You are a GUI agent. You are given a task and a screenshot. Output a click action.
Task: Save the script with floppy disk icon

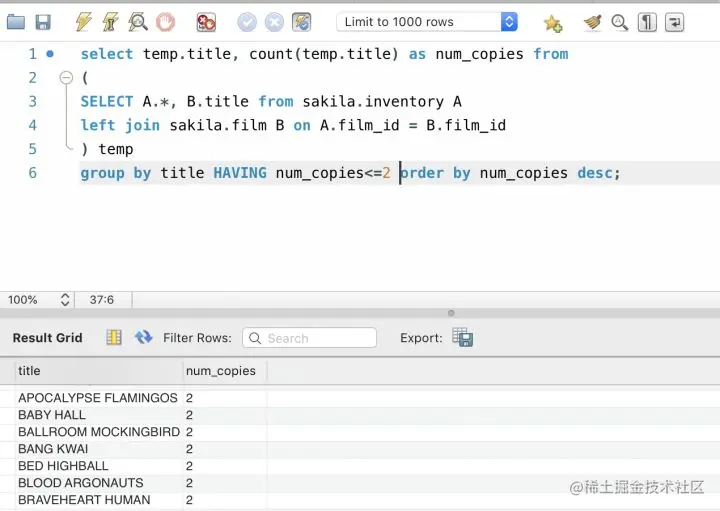(x=43, y=22)
